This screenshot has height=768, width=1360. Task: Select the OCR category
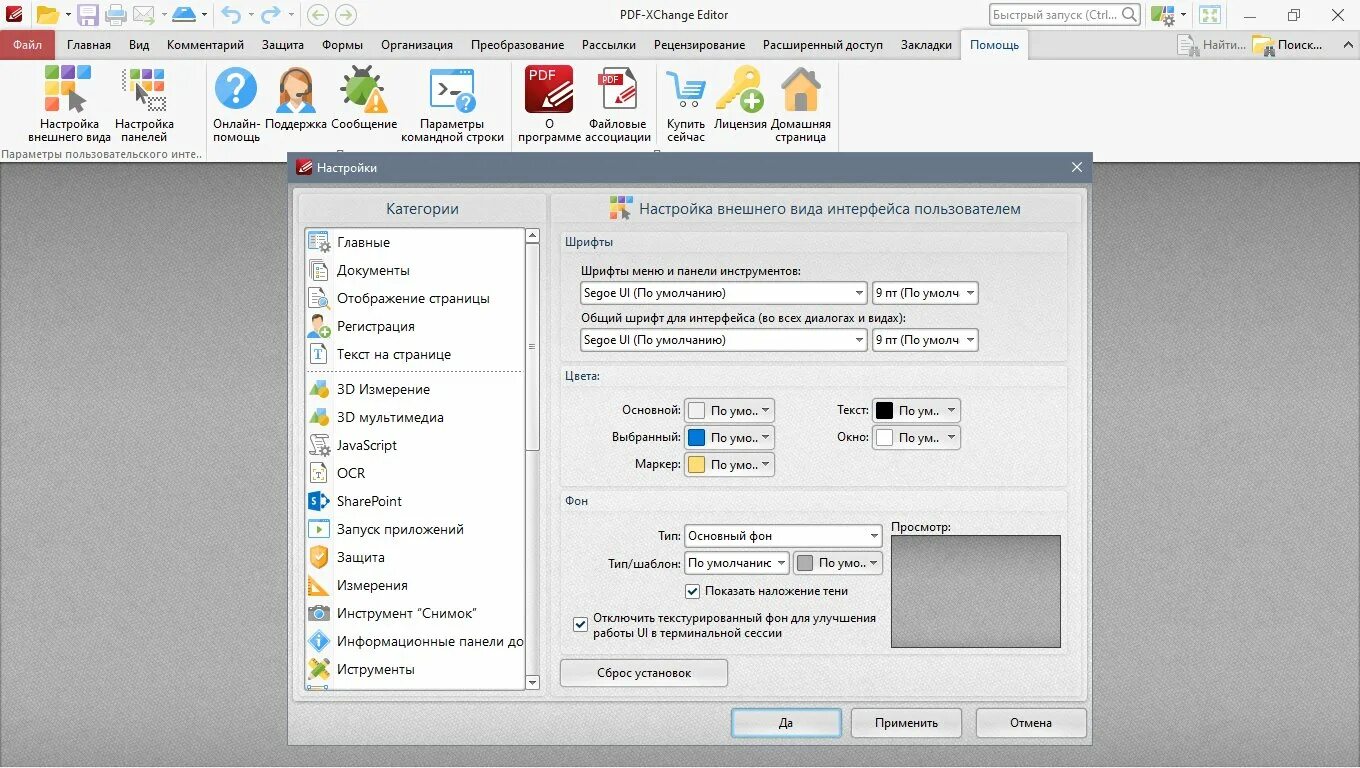pyautogui.click(x=414, y=473)
